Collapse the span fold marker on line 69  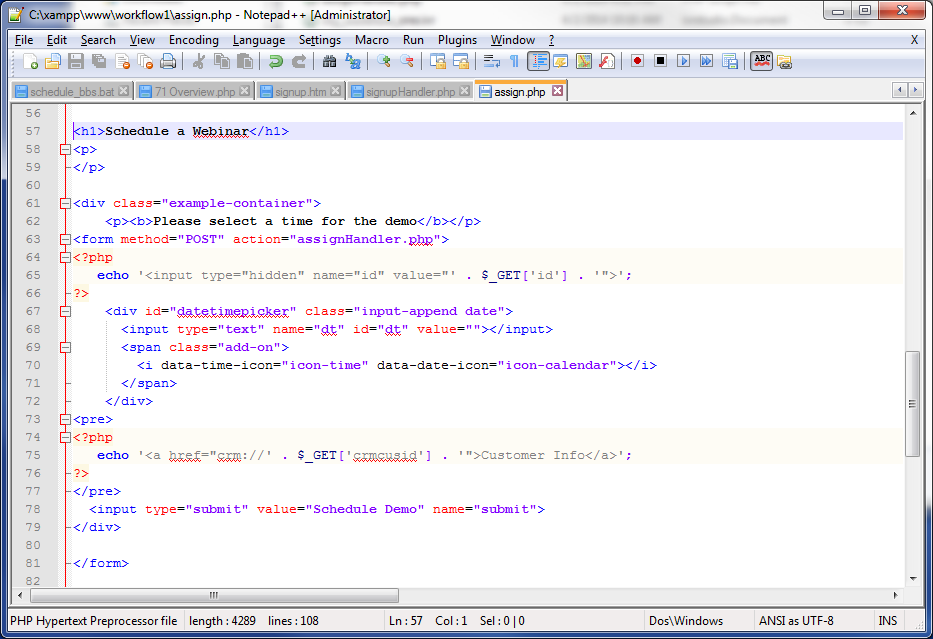65,347
